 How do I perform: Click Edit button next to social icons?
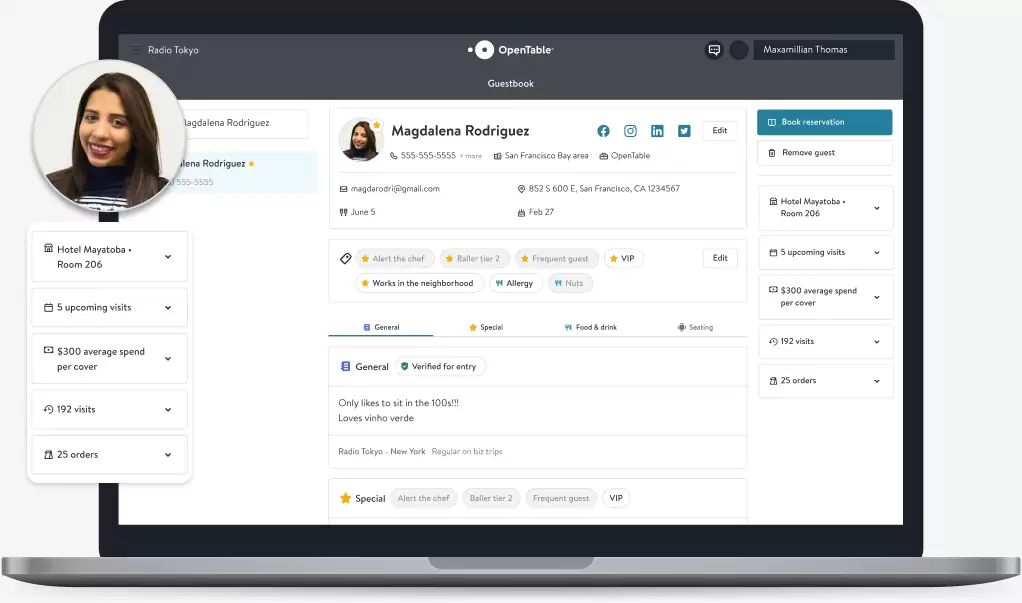[x=719, y=131]
